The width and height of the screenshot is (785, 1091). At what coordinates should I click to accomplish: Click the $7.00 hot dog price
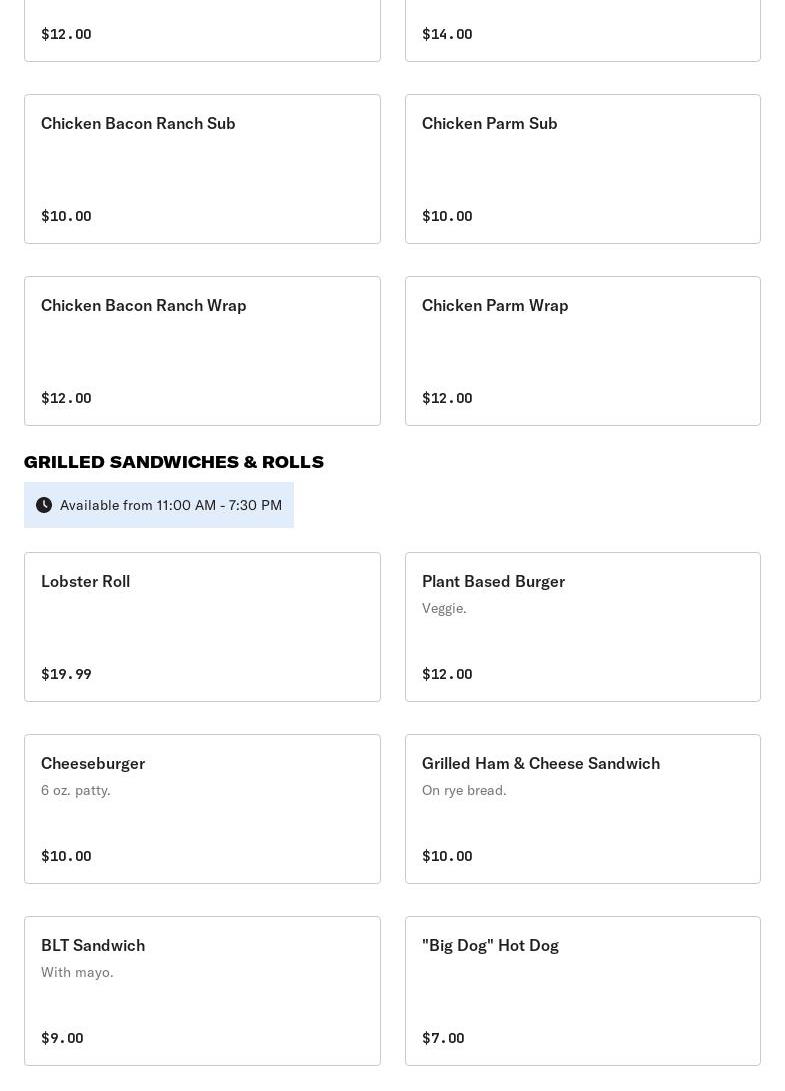(x=443, y=1038)
